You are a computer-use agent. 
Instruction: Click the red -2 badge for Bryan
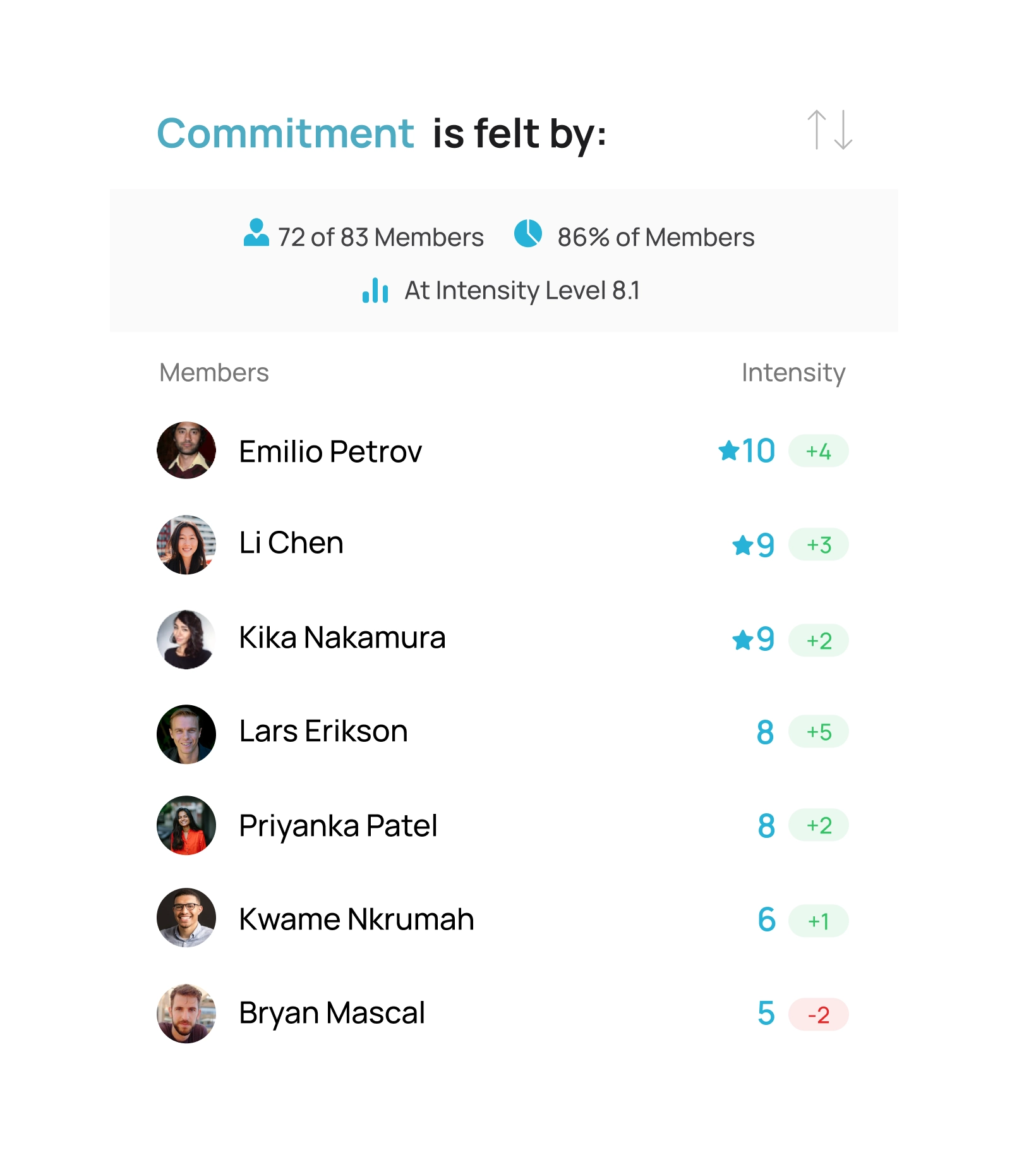[818, 1015]
